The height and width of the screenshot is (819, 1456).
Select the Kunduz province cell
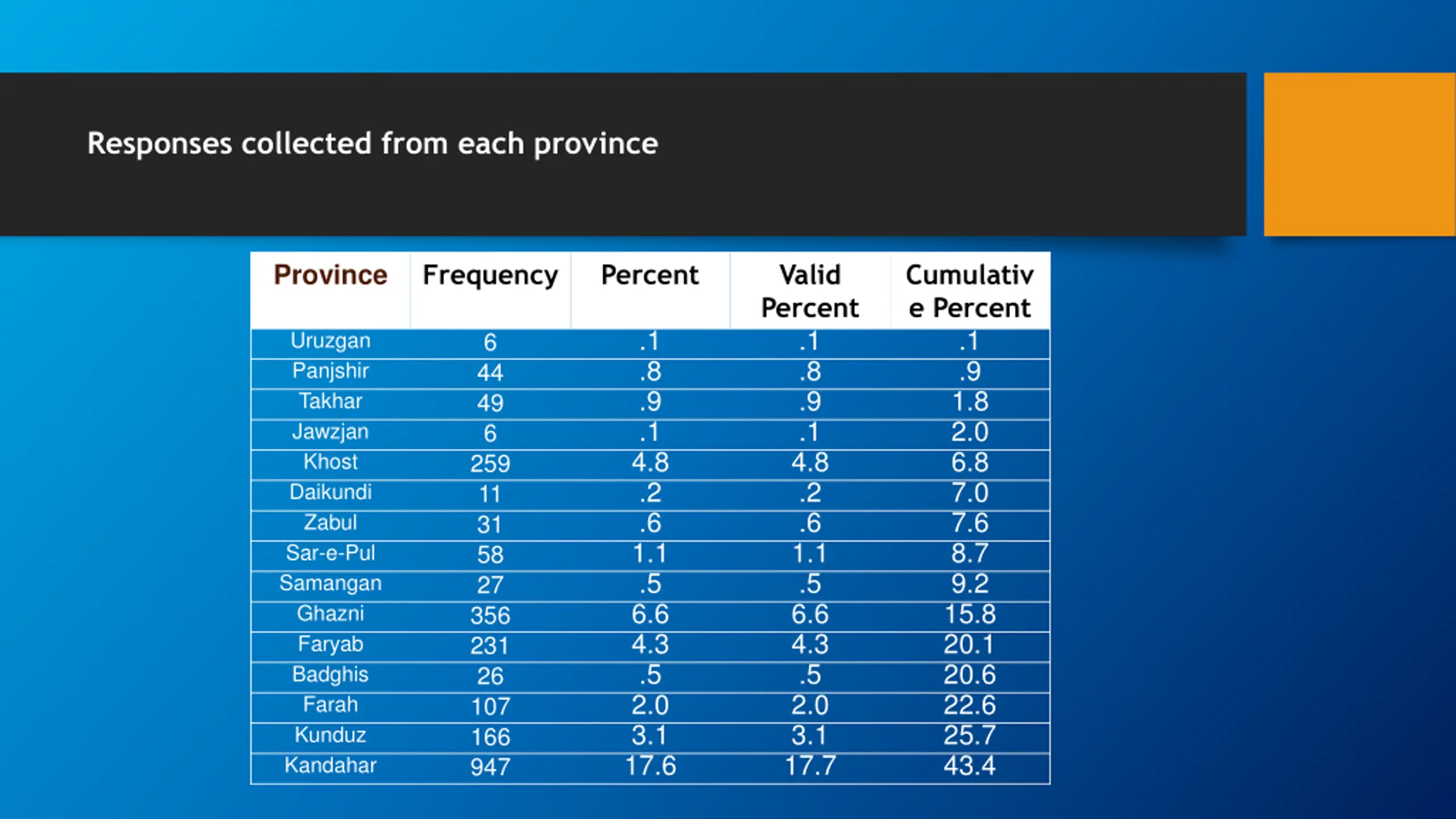click(330, 735)
